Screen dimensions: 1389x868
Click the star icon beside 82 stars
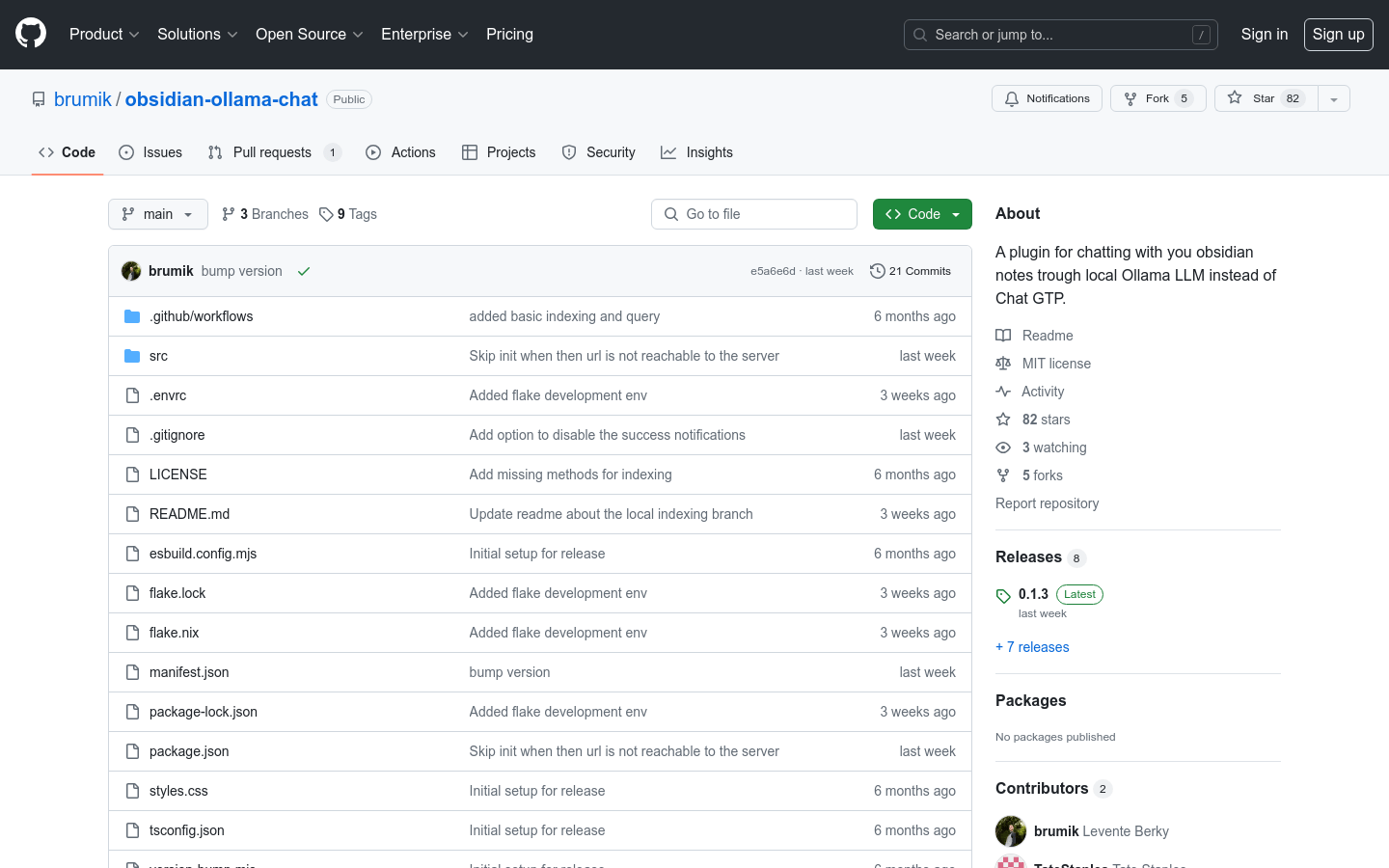click(1003, 420)
